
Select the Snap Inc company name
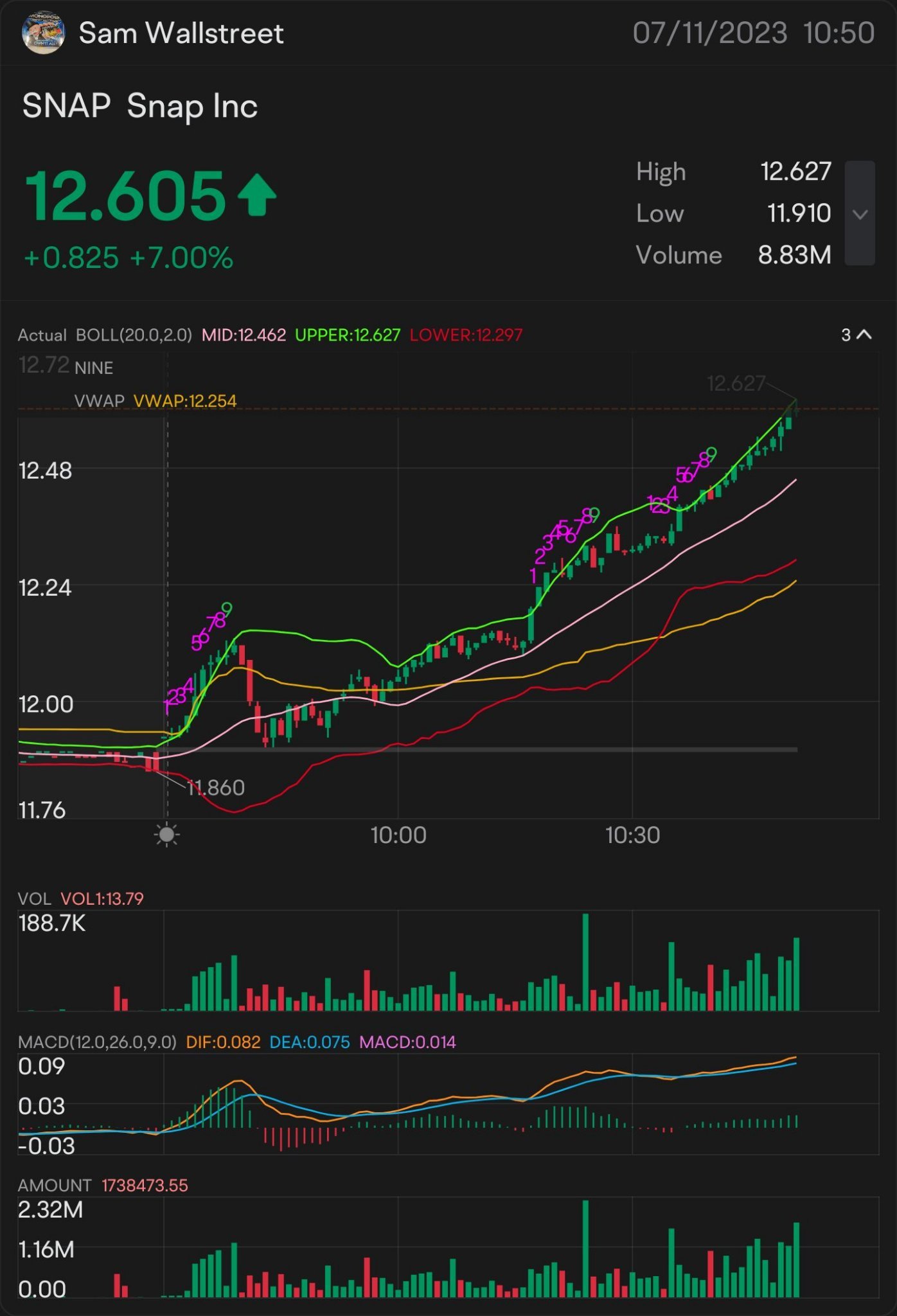click(192, 106)
